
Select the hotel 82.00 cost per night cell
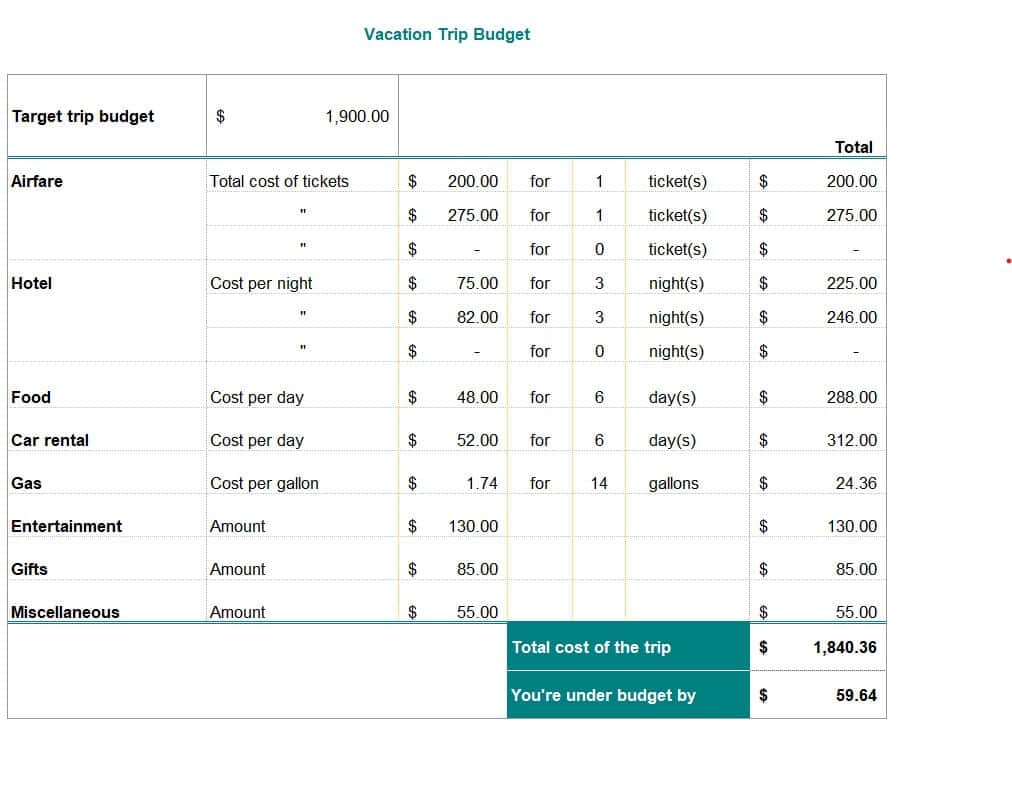click(x=476, y=317)
